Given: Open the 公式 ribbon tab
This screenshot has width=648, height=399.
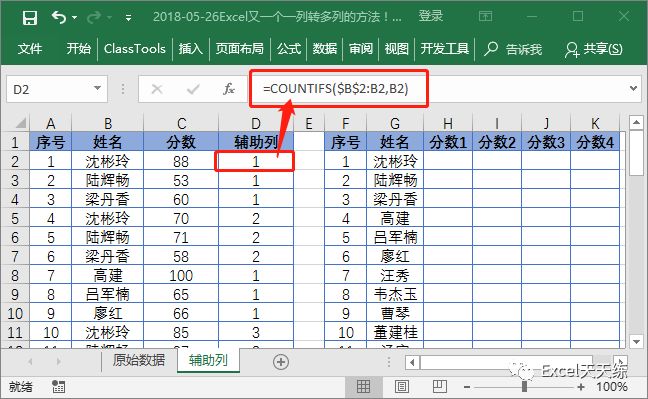Looking at the screenshot, I should point(289,49).
